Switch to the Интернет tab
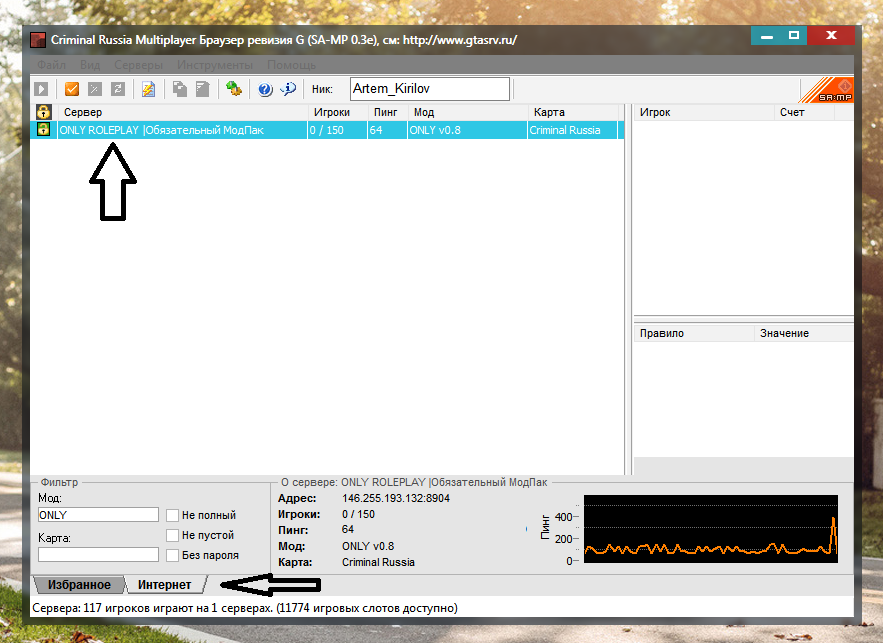Viewport: 883px width, 643px height. coord(164,584)
